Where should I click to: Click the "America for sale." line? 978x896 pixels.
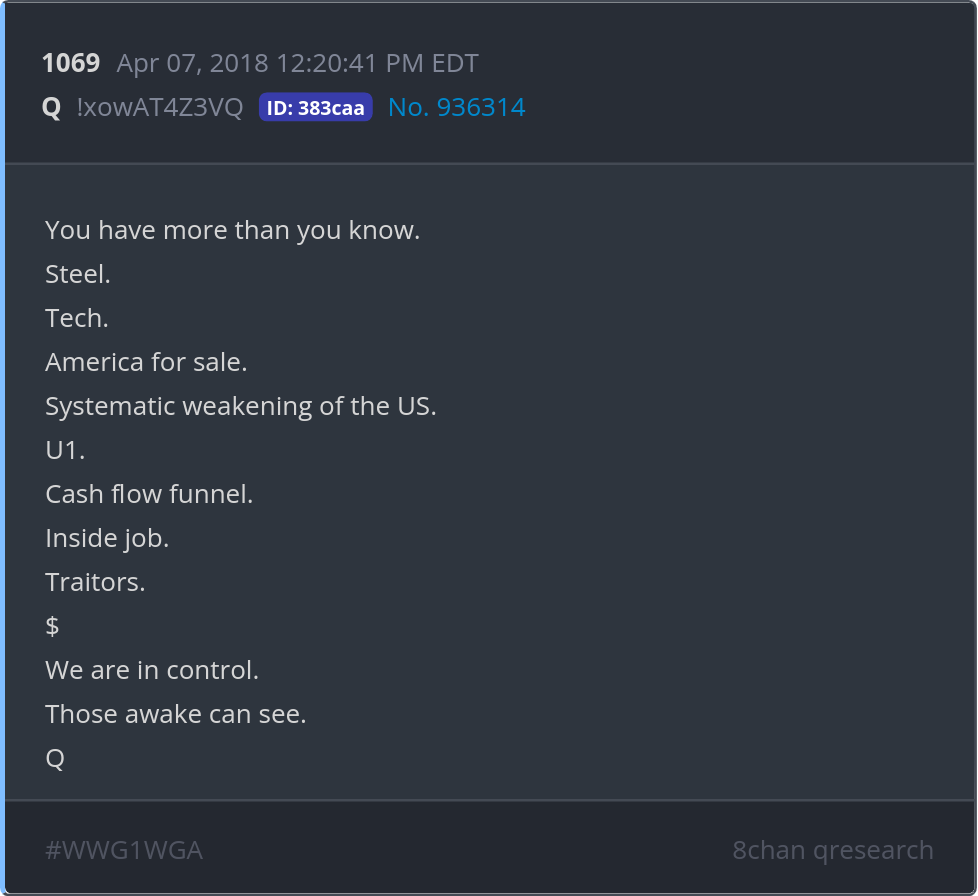click(146, 362)
